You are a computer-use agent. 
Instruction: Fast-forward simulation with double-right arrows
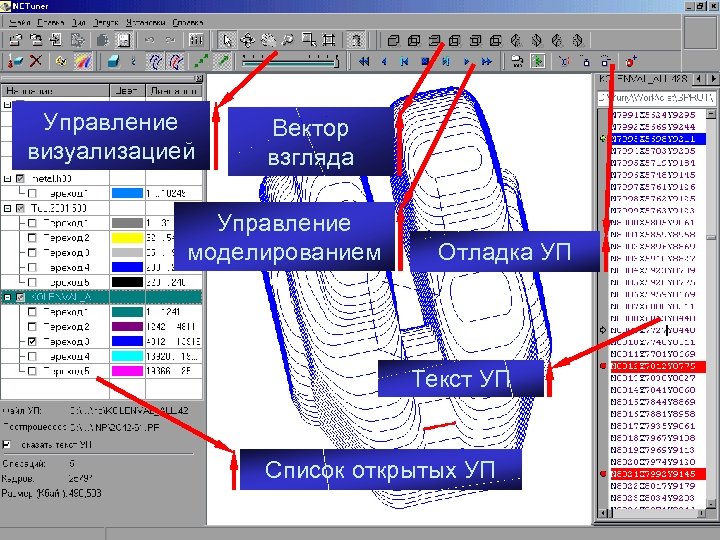click(x=487, y=61)
